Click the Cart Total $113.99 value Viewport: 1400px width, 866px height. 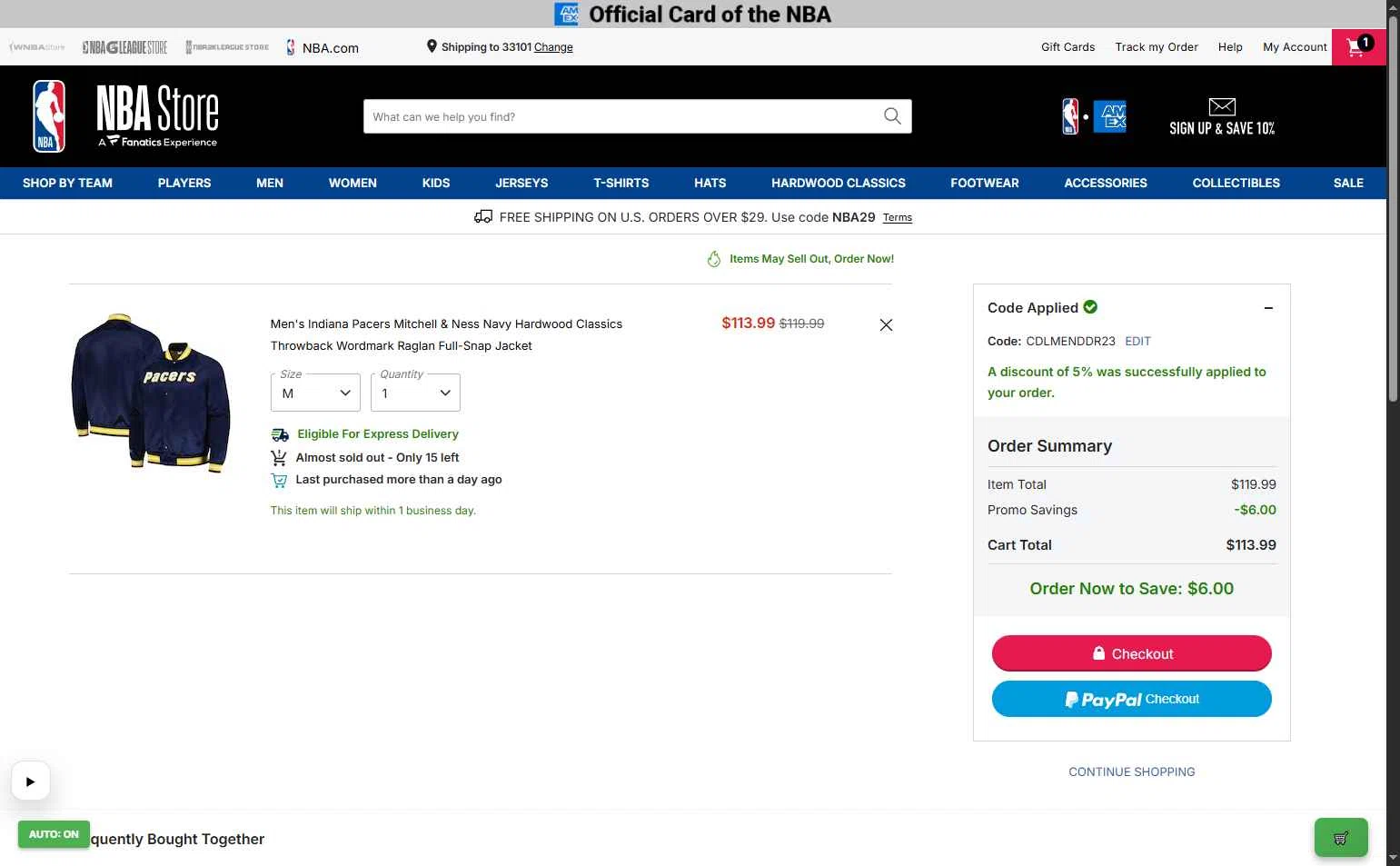pos(1251,545)
